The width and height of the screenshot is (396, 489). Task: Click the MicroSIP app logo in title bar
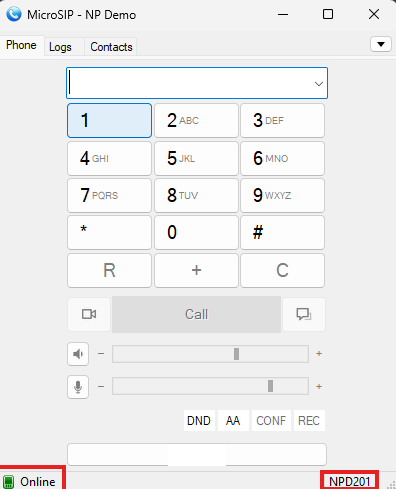(x=14, y=14)
